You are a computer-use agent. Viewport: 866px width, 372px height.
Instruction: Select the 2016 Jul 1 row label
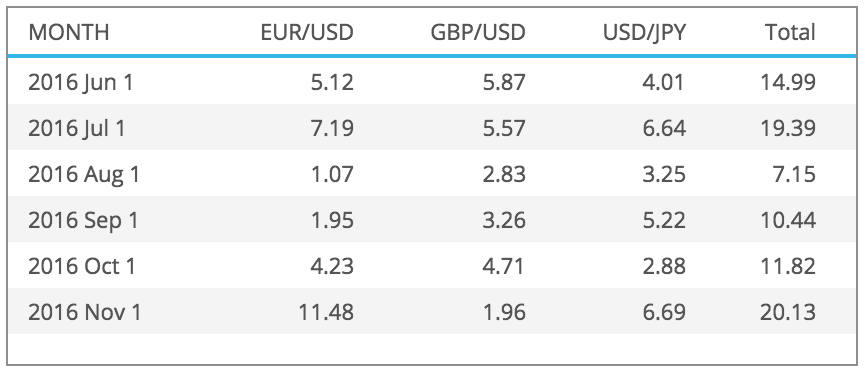tap(77, 129)
